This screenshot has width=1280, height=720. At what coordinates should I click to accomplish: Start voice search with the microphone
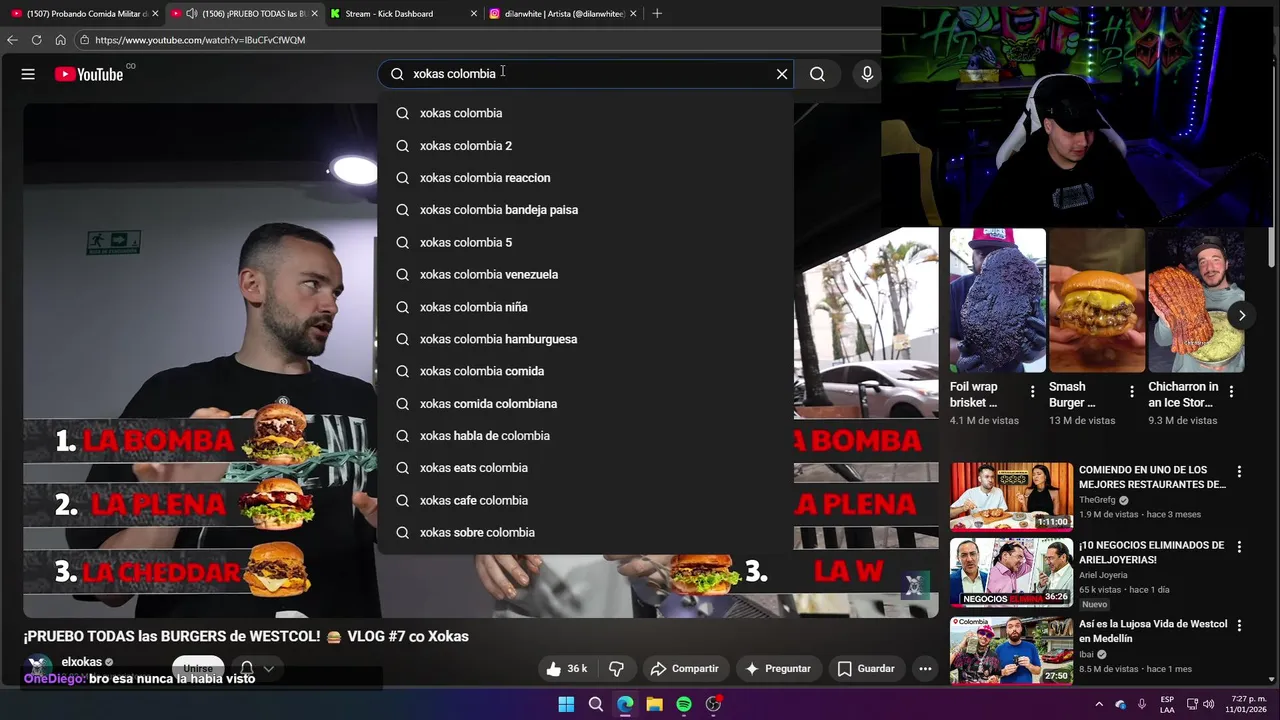coord(867,74)
